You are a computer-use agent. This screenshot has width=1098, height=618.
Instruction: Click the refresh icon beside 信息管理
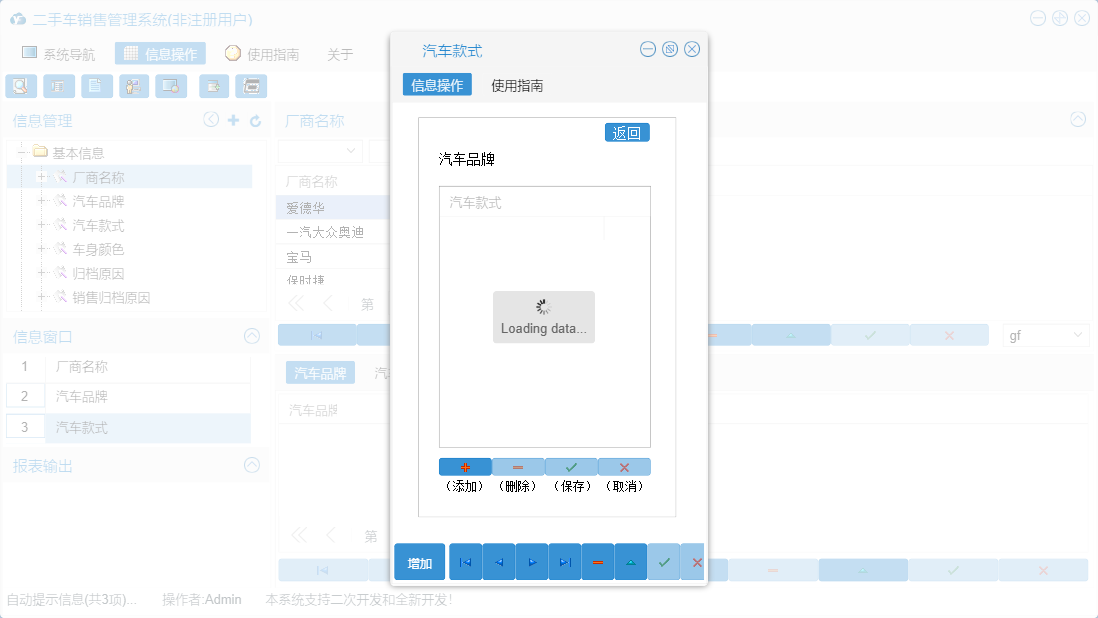[x=254, y=119]
